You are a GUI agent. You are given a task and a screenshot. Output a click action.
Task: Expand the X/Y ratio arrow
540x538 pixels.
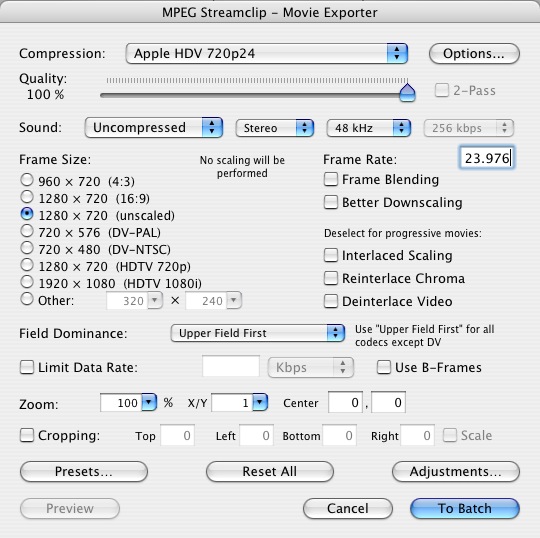coord(260,402)
